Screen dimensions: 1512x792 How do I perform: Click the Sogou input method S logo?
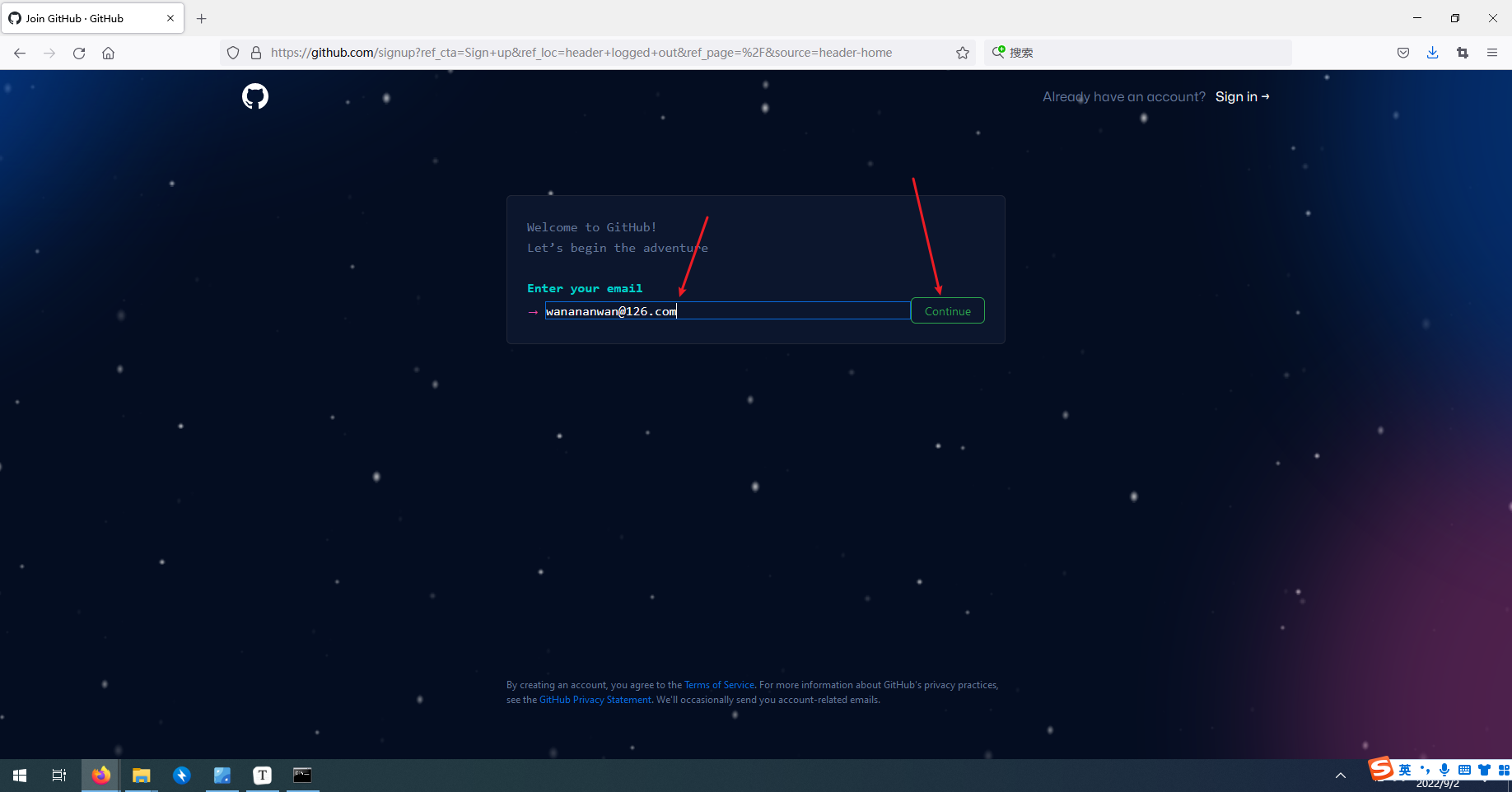pyautogui.click(x=1381, y=769)
